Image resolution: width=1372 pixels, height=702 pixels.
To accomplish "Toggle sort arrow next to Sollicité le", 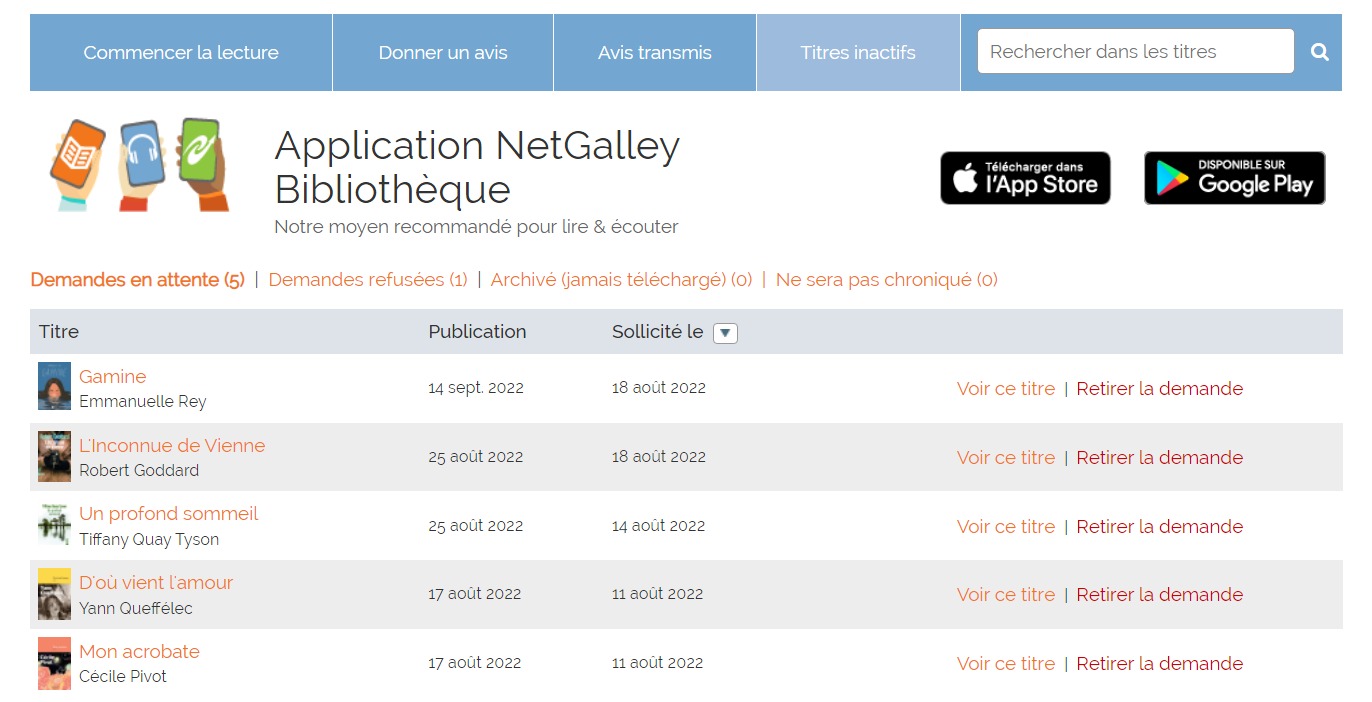I will point(725,333).
